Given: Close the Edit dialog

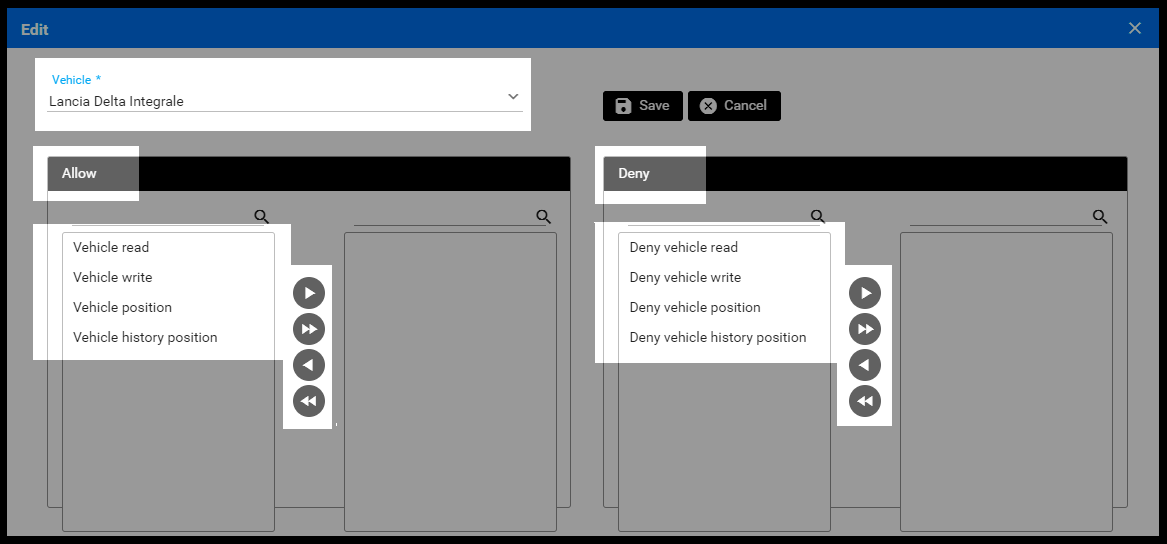Looking at the screenshot, I should pyautogui.click(x=1135, y=28).
